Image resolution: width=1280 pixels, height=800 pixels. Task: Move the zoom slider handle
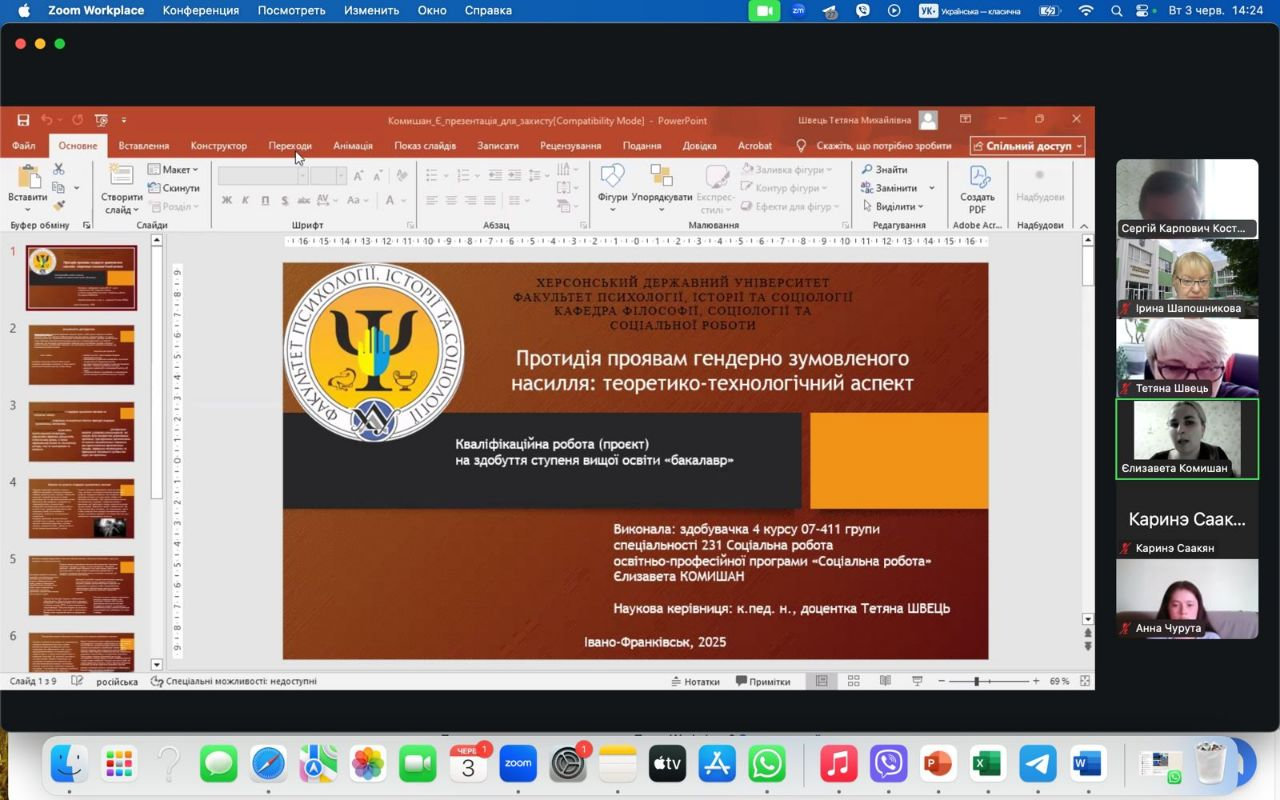[x=976, y=681]
